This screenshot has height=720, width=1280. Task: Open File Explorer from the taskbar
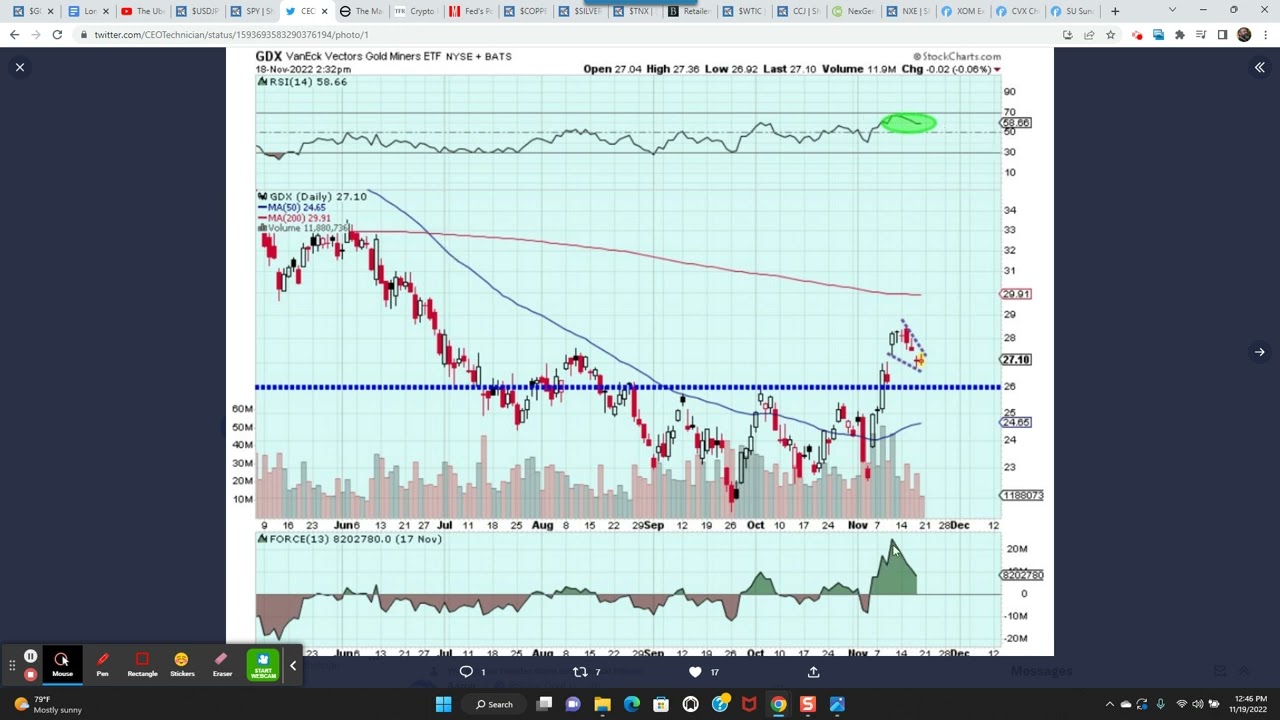coord(602,704)
